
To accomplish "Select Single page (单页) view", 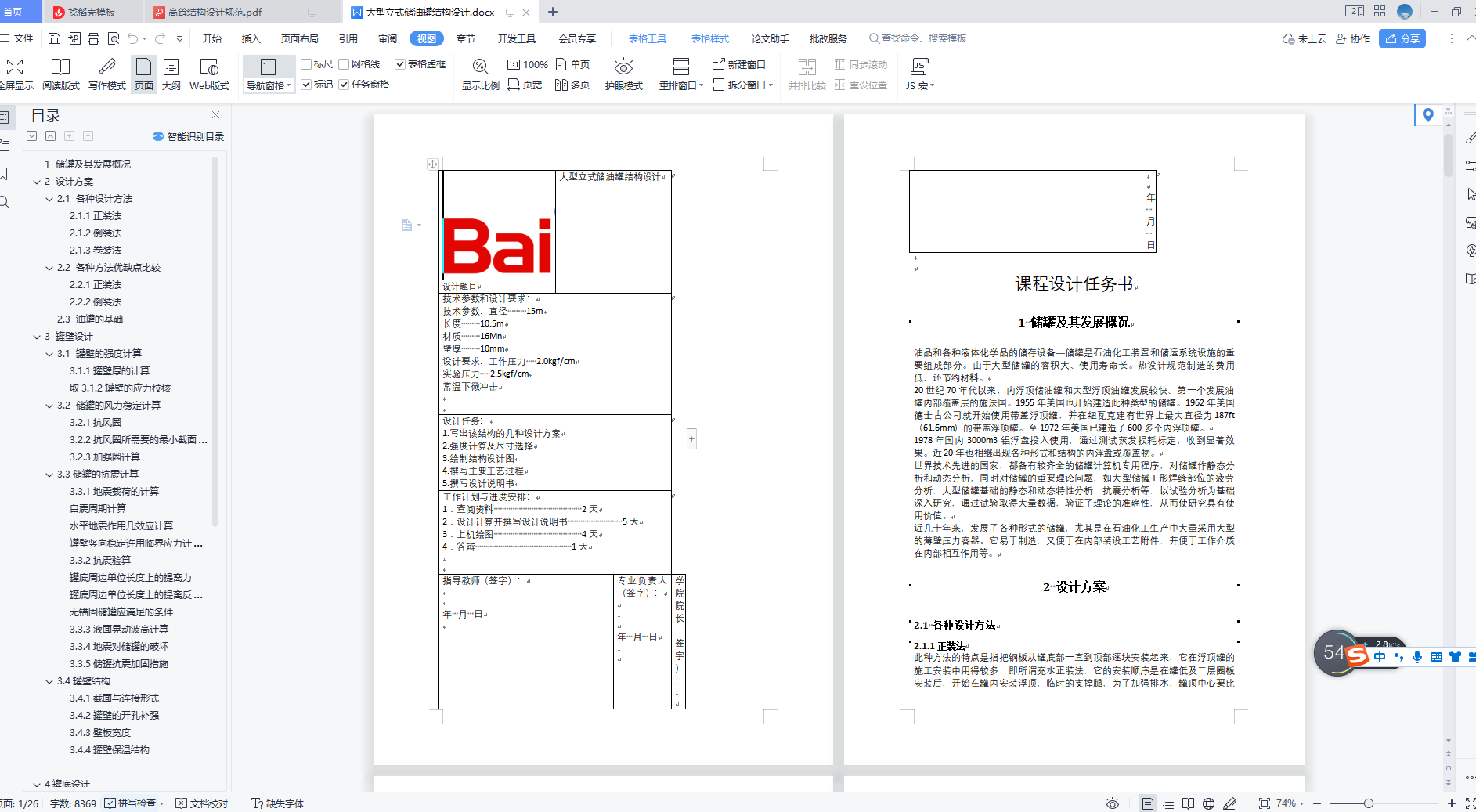I will coord(572,64).
